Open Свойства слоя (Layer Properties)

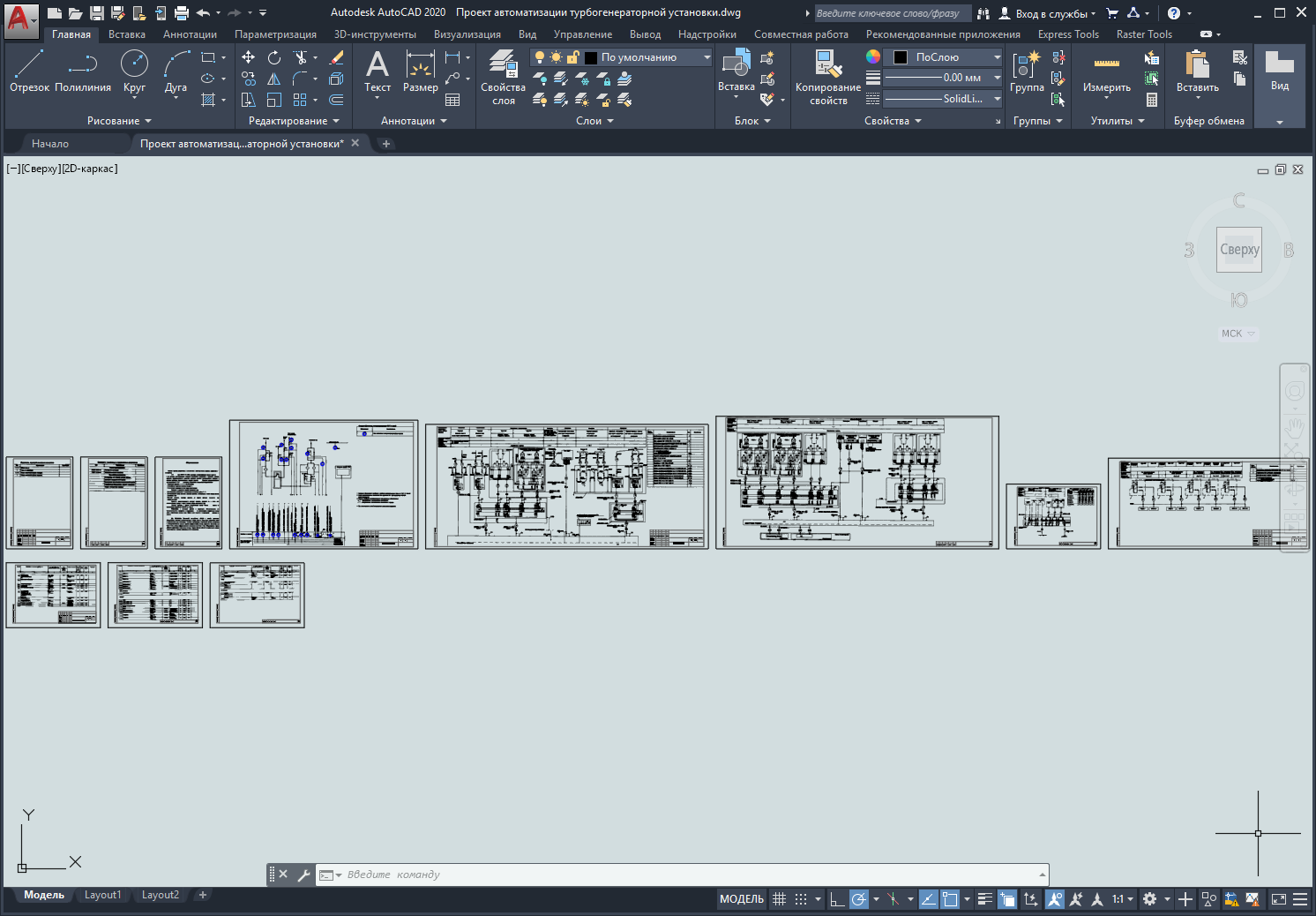pos(503,77)
